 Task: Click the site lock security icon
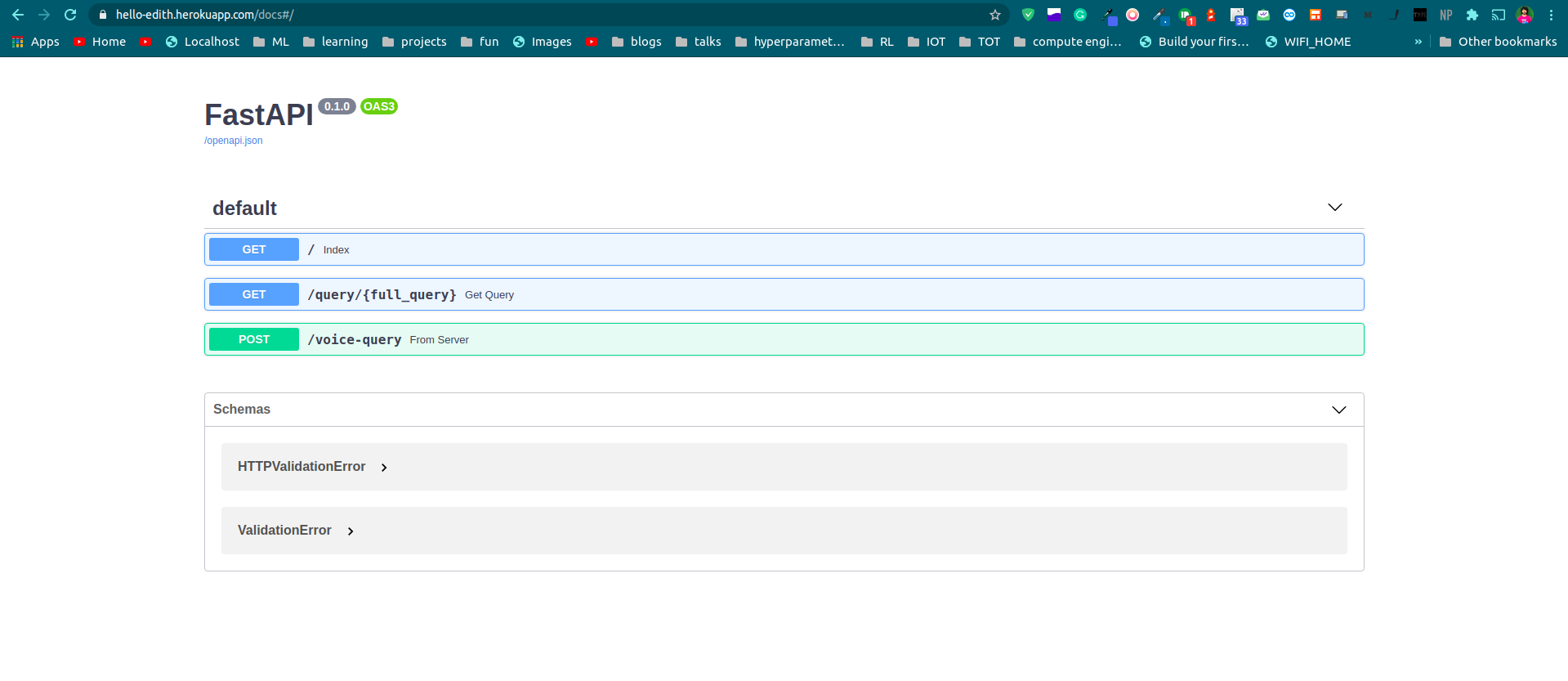[103, 15]
